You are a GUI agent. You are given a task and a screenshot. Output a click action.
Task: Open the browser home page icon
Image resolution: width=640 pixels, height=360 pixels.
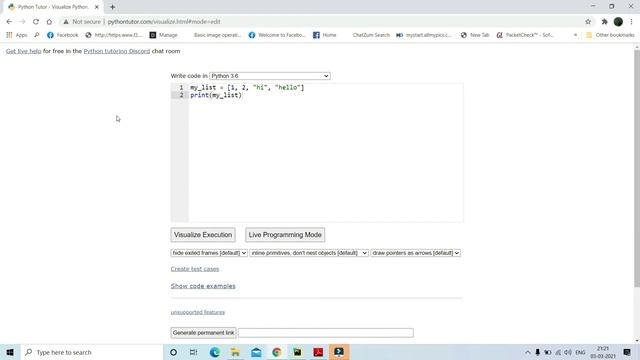49,22
